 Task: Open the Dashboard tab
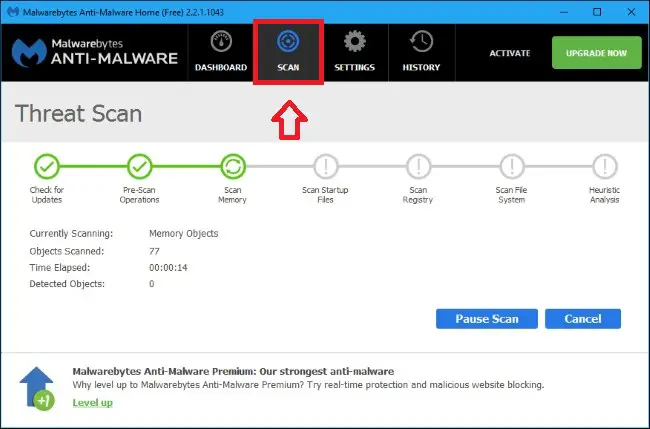tap(221, 52)
